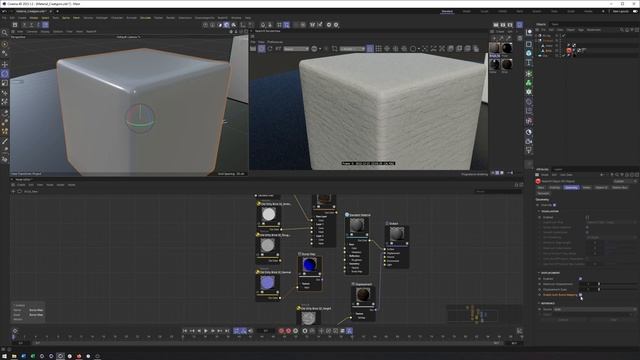Switch to the Takes tab in Object Manager
Screen dimensions: 640x360
pos(555,24)
